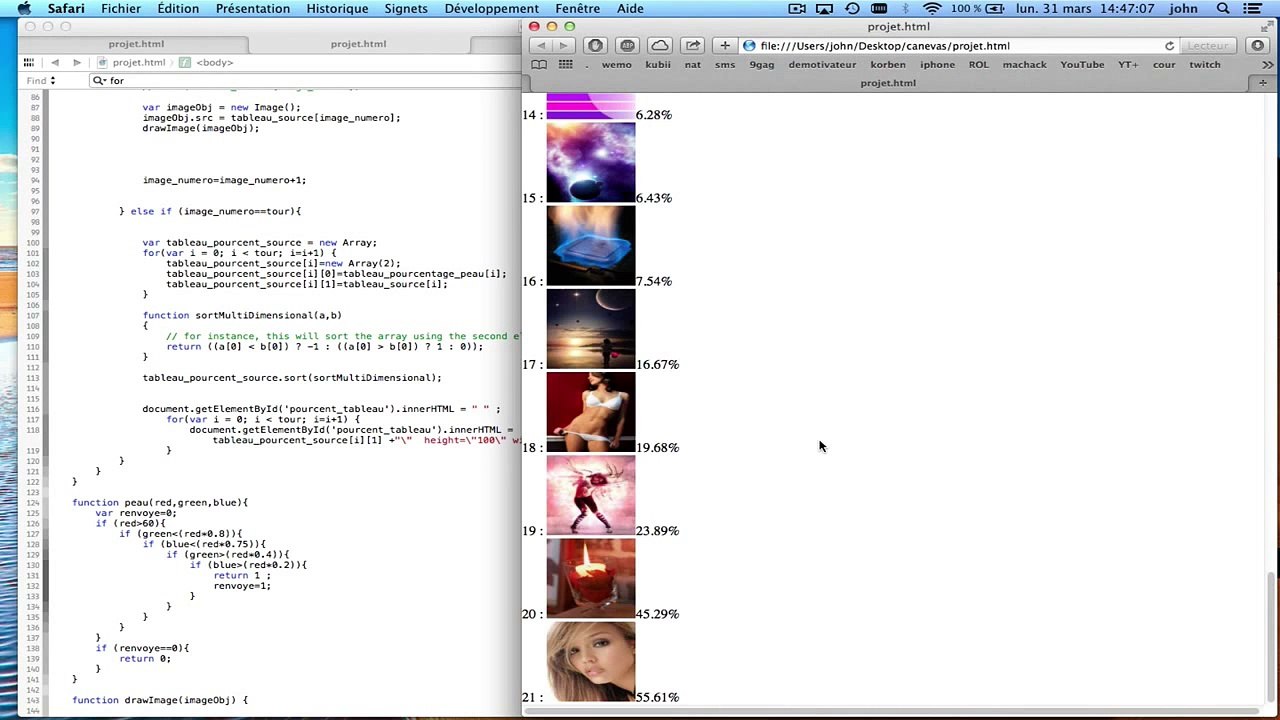Add bookmark with the plus button
This screenshot has height=720, width=1280.
(x=725, y=46)
